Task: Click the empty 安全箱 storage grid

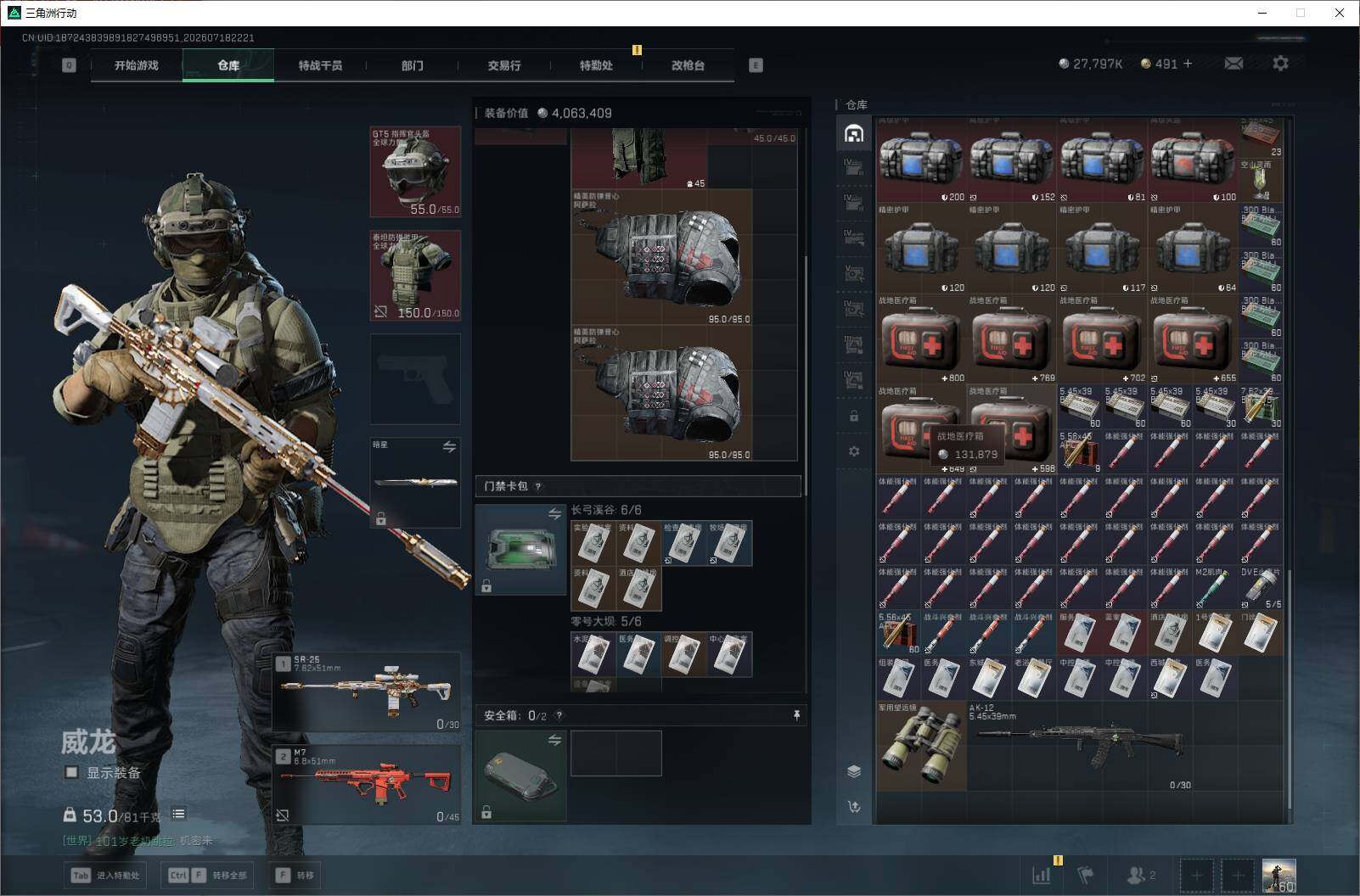Action: tap(616, 753)
